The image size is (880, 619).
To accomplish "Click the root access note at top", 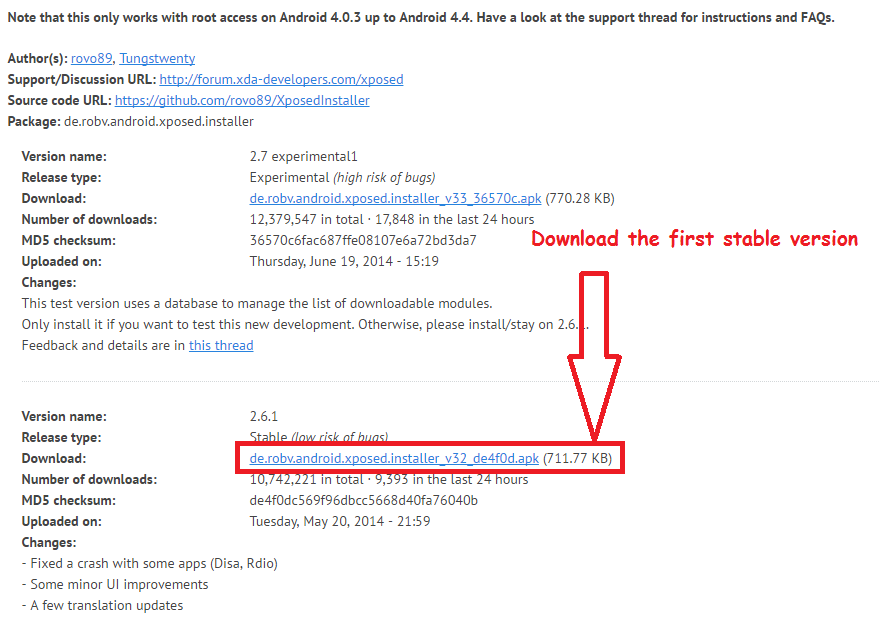I will 421,17.
